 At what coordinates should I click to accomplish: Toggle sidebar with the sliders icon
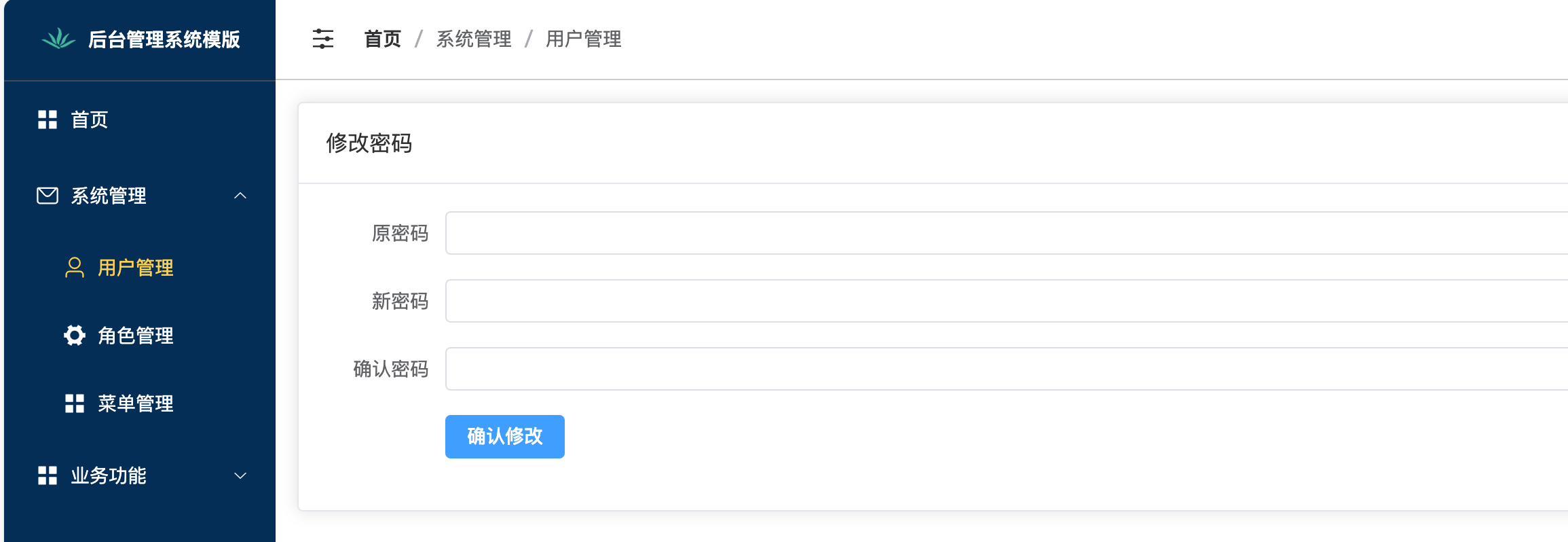click(x=323, y=39)
